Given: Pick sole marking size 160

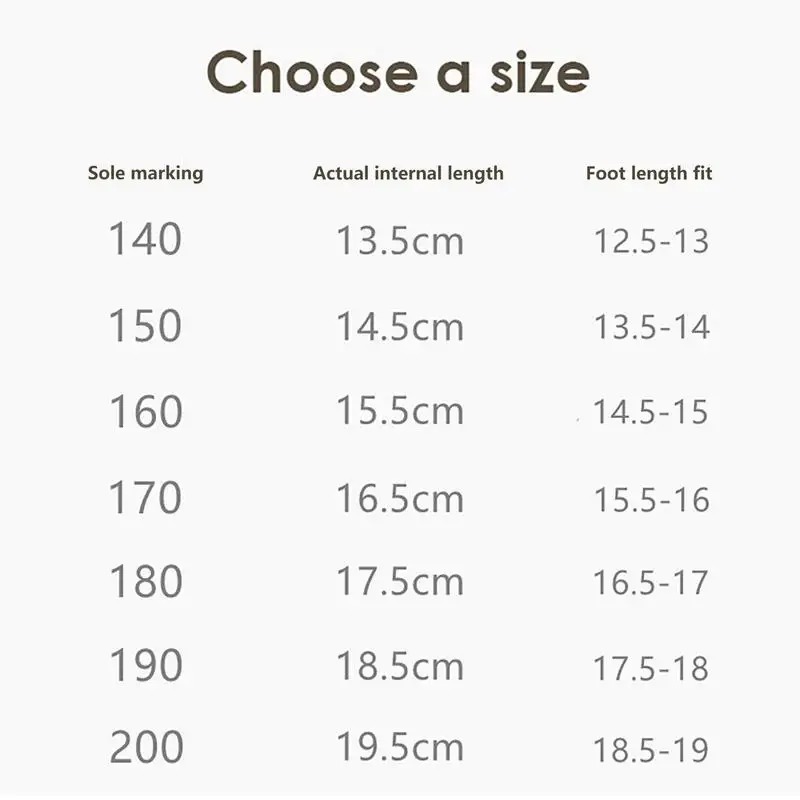Looking at the screenshot, I should point(145,412).
